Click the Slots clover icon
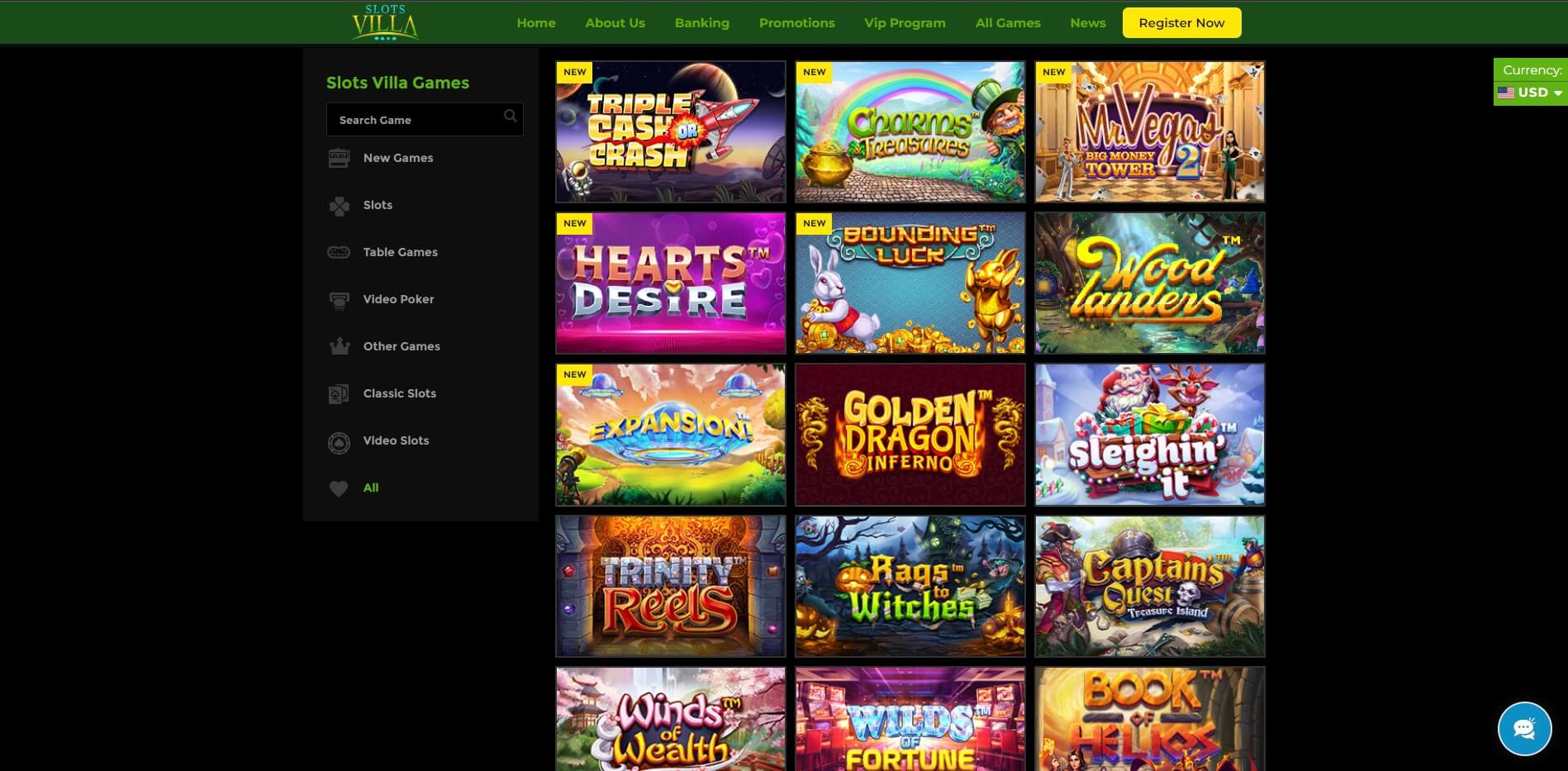Viewport: 1568px width, 771px height. (x=339, y=205)
